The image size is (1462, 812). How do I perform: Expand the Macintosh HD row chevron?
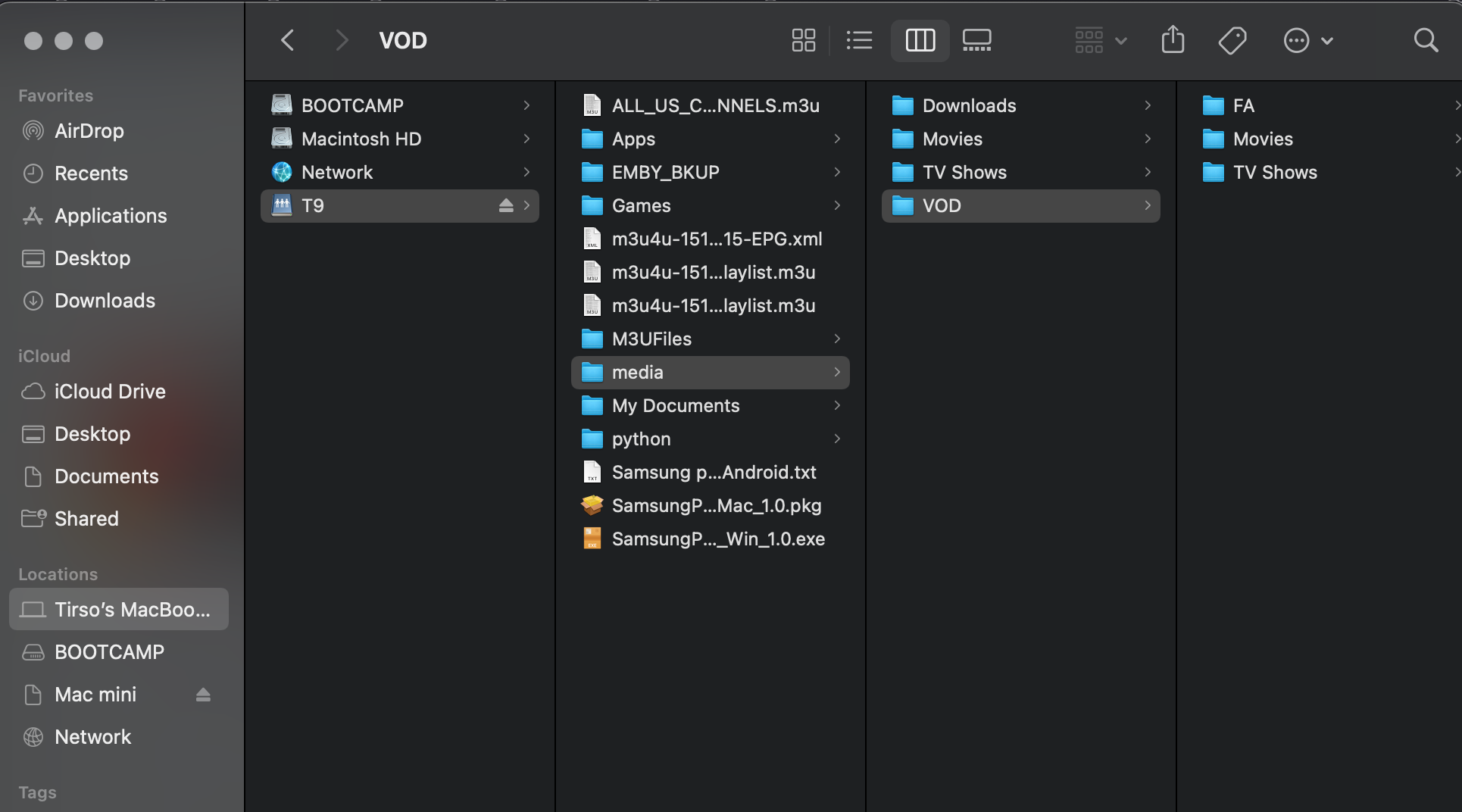[x=526, y=139]
